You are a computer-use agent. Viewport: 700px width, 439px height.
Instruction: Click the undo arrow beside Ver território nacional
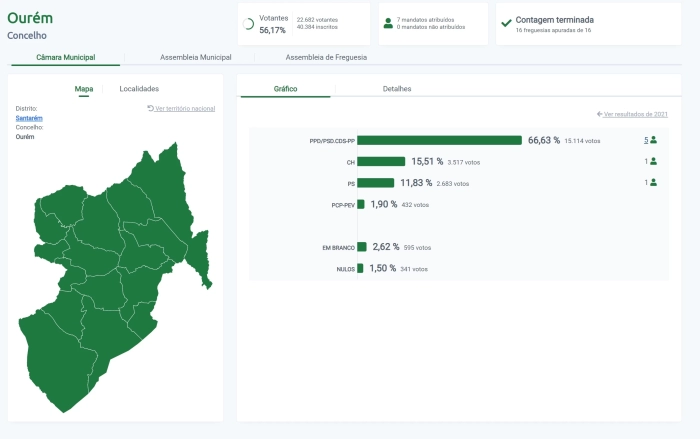(150, 108)
